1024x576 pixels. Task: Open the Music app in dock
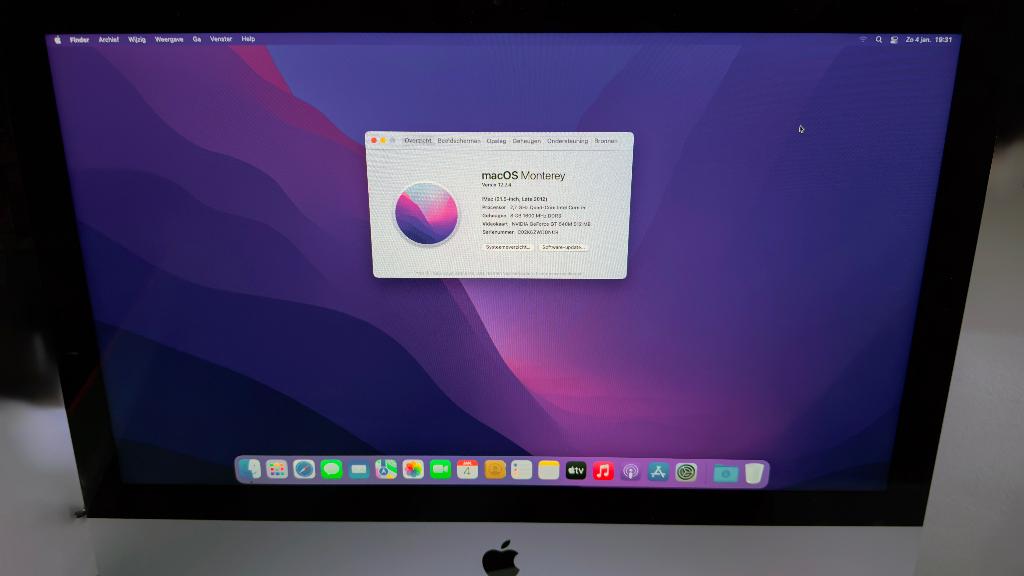click(603, 471)
